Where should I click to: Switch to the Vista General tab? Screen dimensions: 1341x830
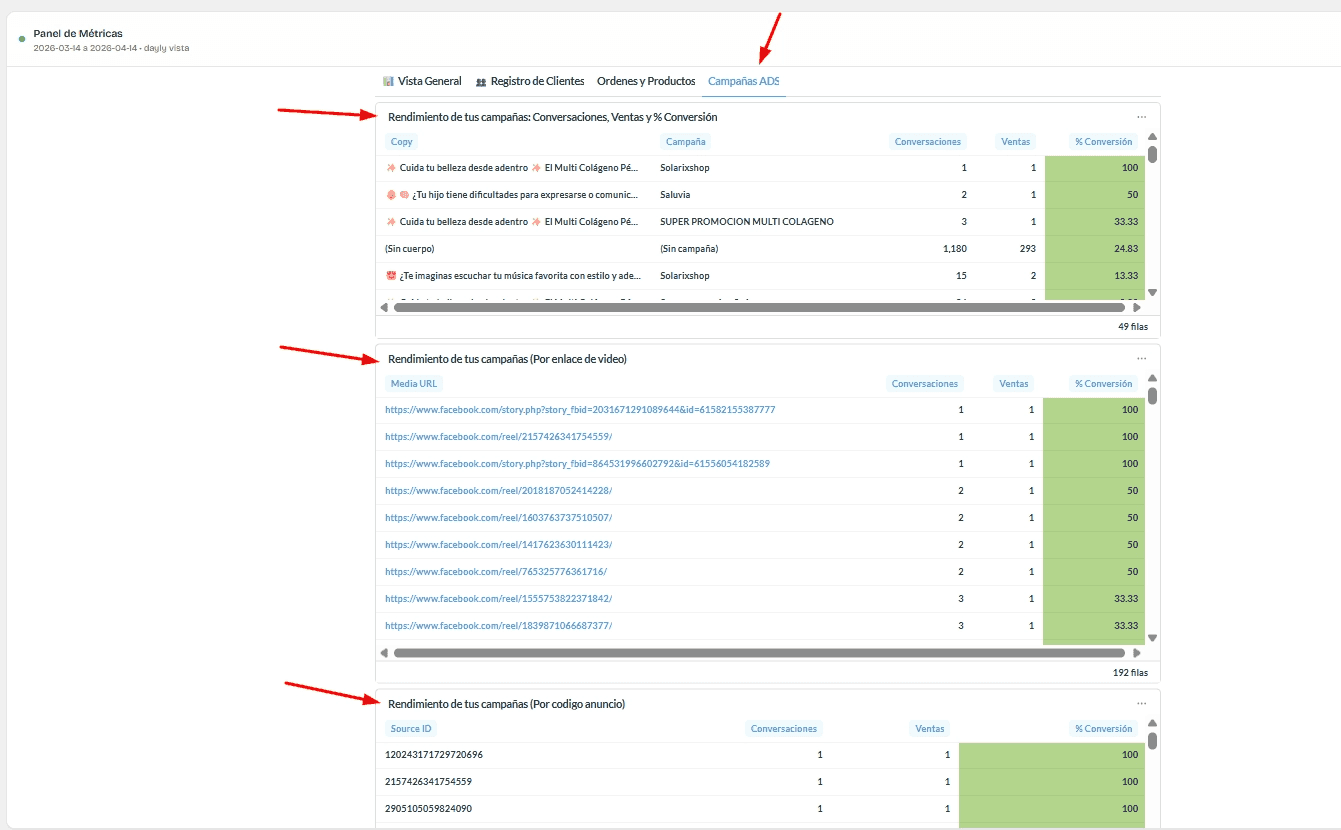point(422,81)
